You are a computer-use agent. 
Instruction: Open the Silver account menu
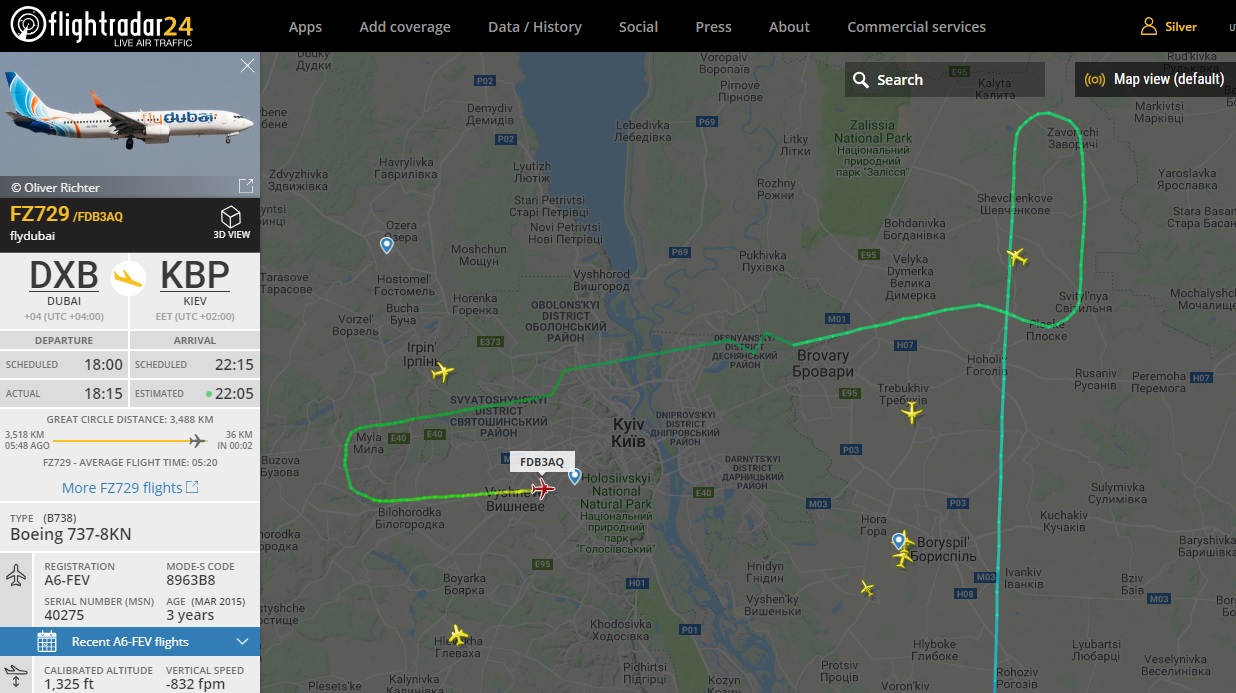[1169, 27]
